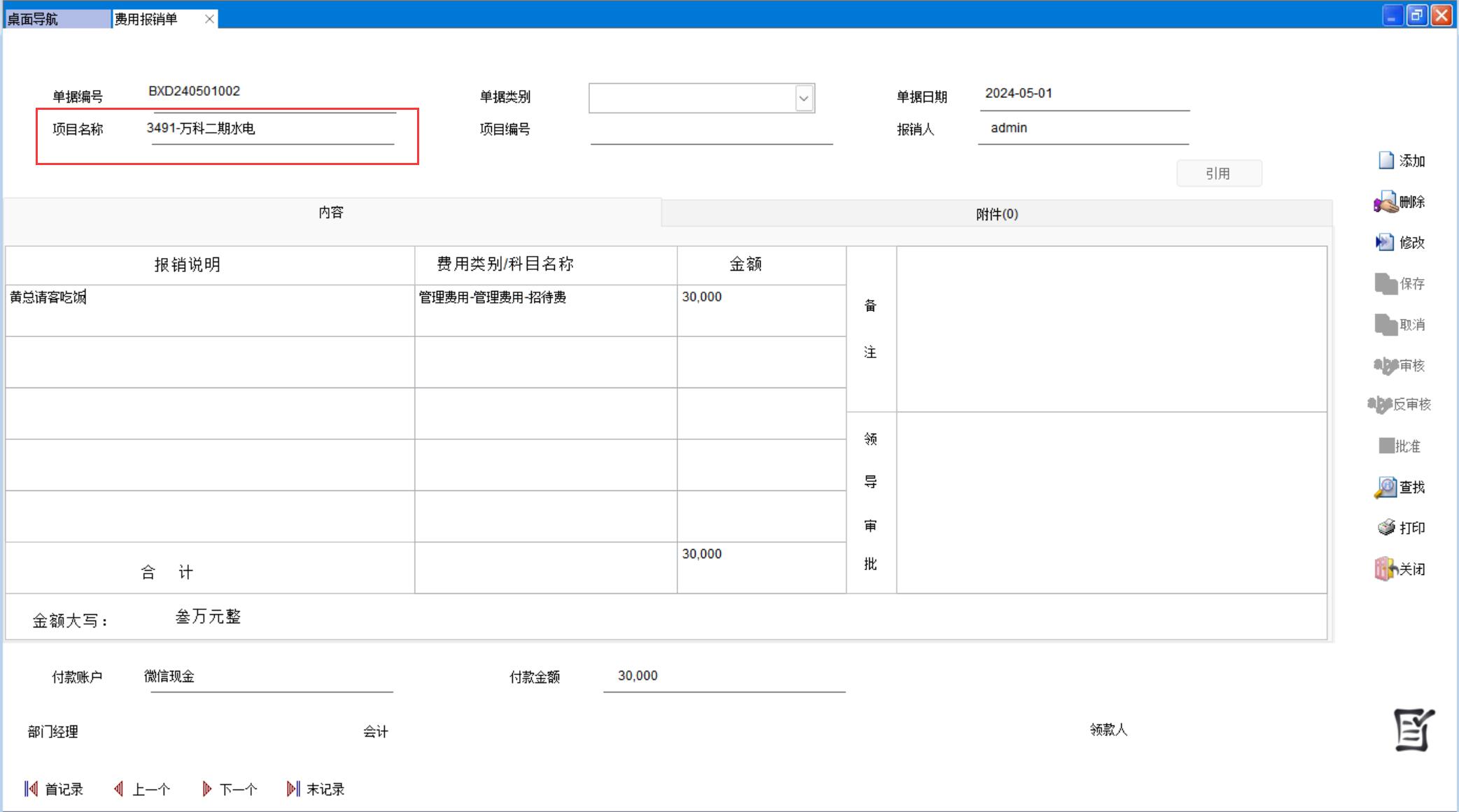The image size is (1459, 812).
Task: Close the 费用报销单 tab
Action: coord(209,19)
